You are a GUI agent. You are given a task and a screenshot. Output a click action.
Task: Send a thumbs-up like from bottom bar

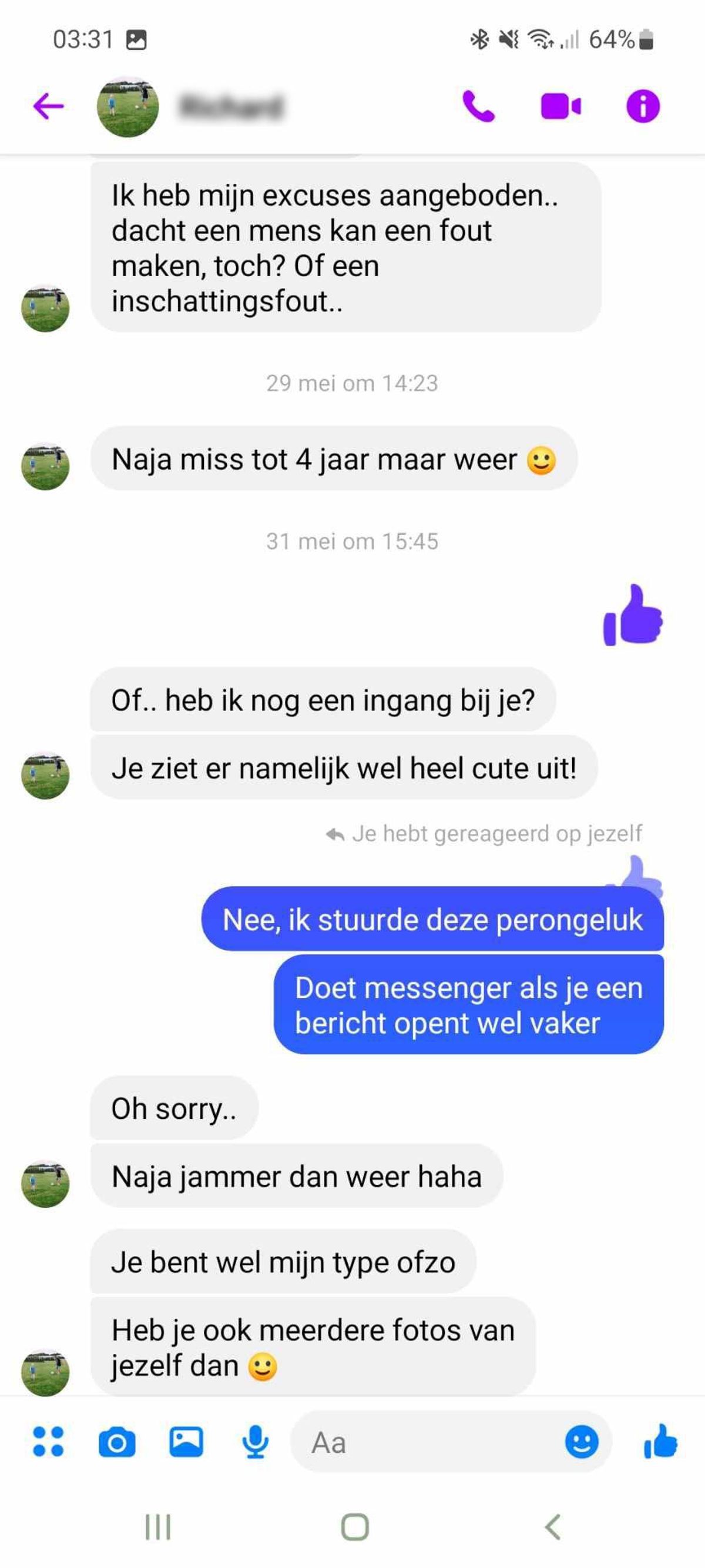[660, 1442]
